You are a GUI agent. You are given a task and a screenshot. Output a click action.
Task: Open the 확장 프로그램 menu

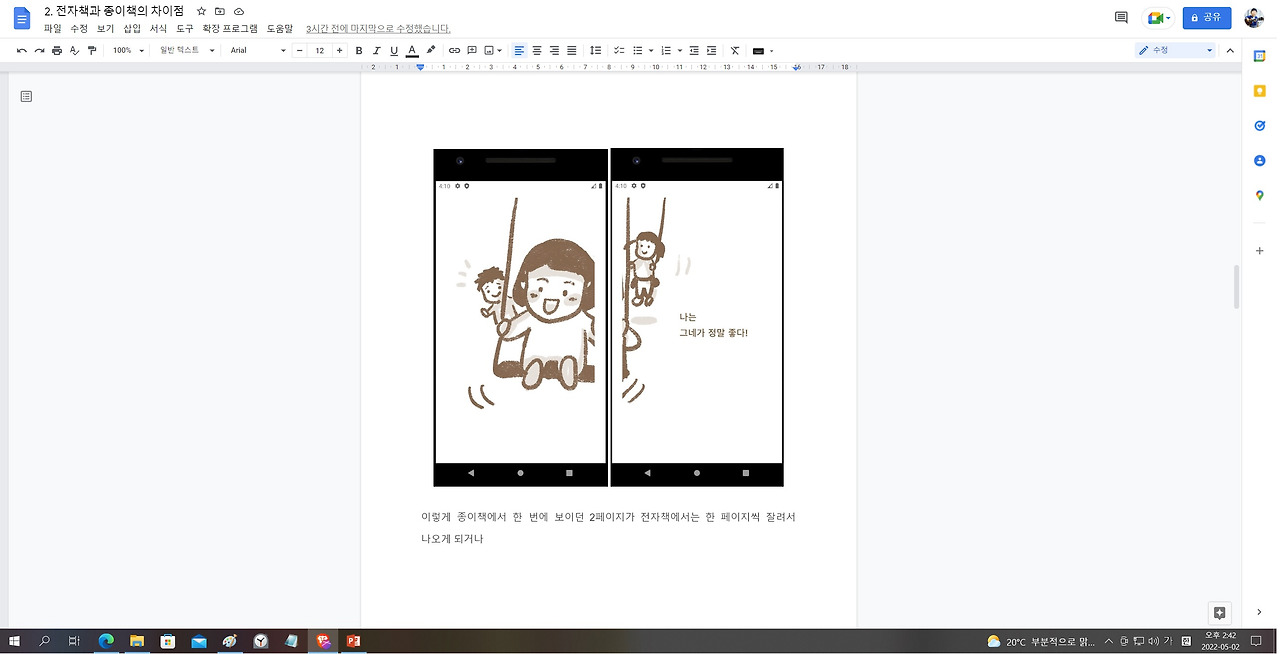click(230, 29)
